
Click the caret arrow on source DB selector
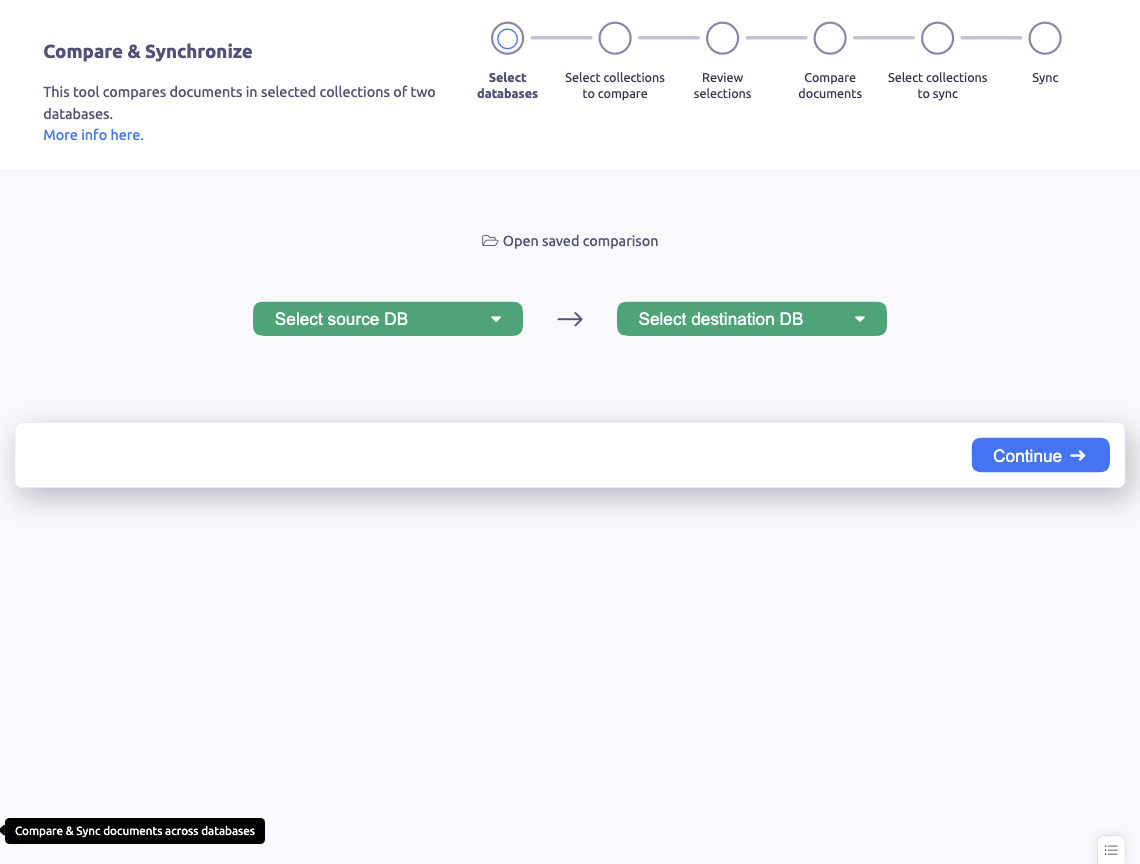pyautogui.click(x=496, y=319)
